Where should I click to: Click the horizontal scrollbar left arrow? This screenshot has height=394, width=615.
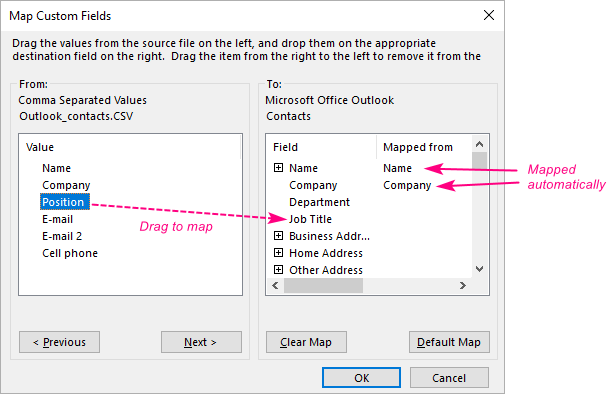click(275, 285)
